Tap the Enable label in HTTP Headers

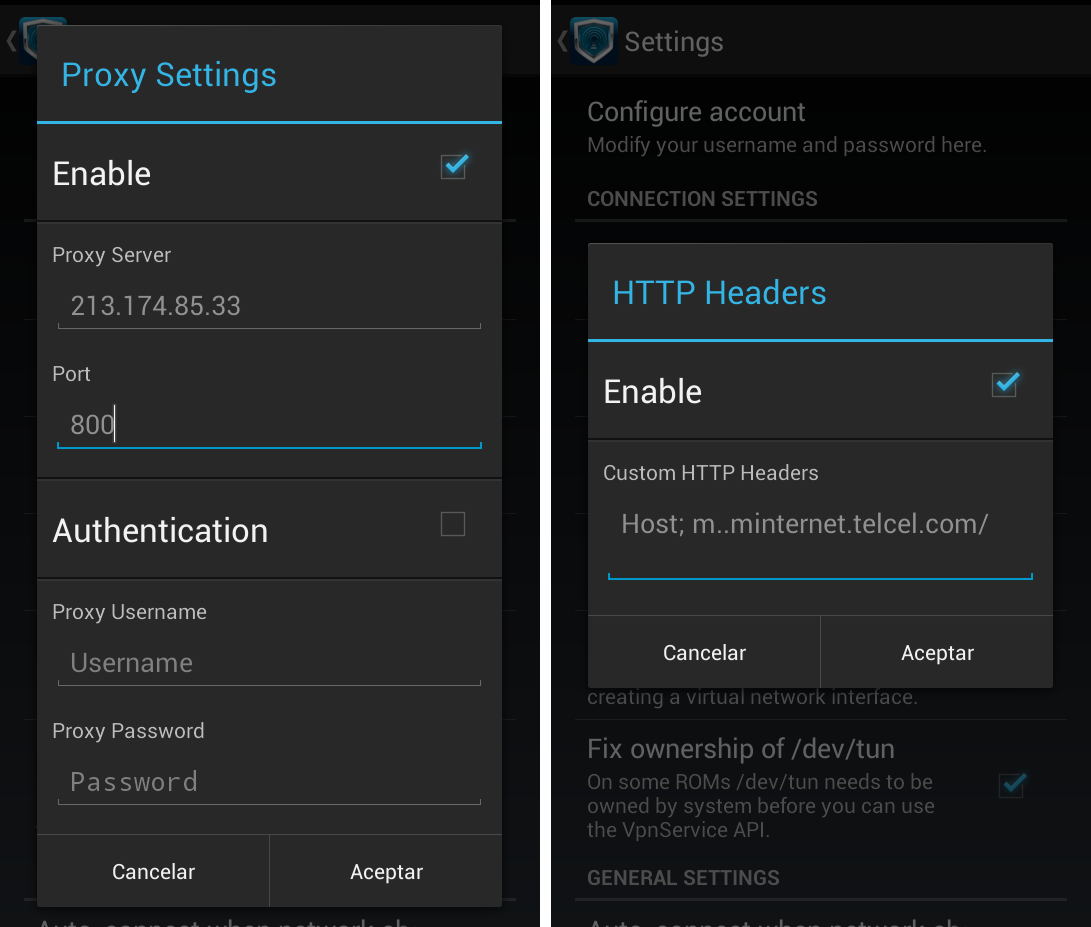(652, 392)
